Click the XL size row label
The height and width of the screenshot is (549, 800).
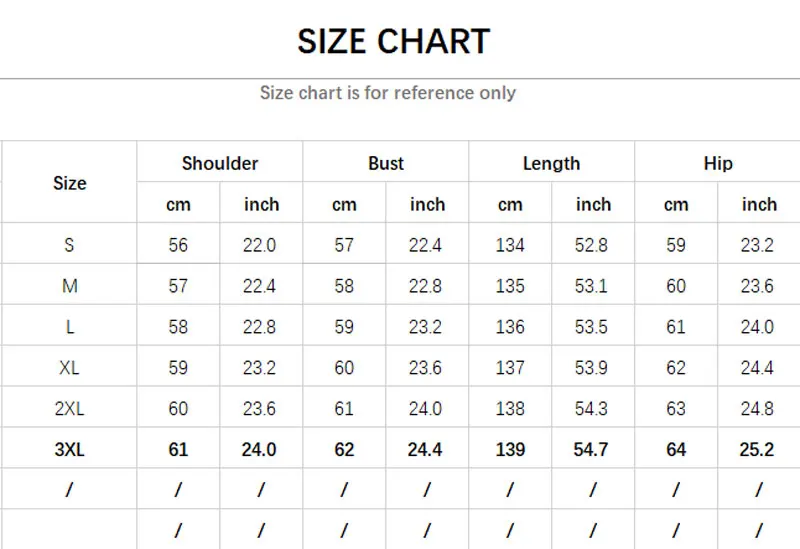69,368
